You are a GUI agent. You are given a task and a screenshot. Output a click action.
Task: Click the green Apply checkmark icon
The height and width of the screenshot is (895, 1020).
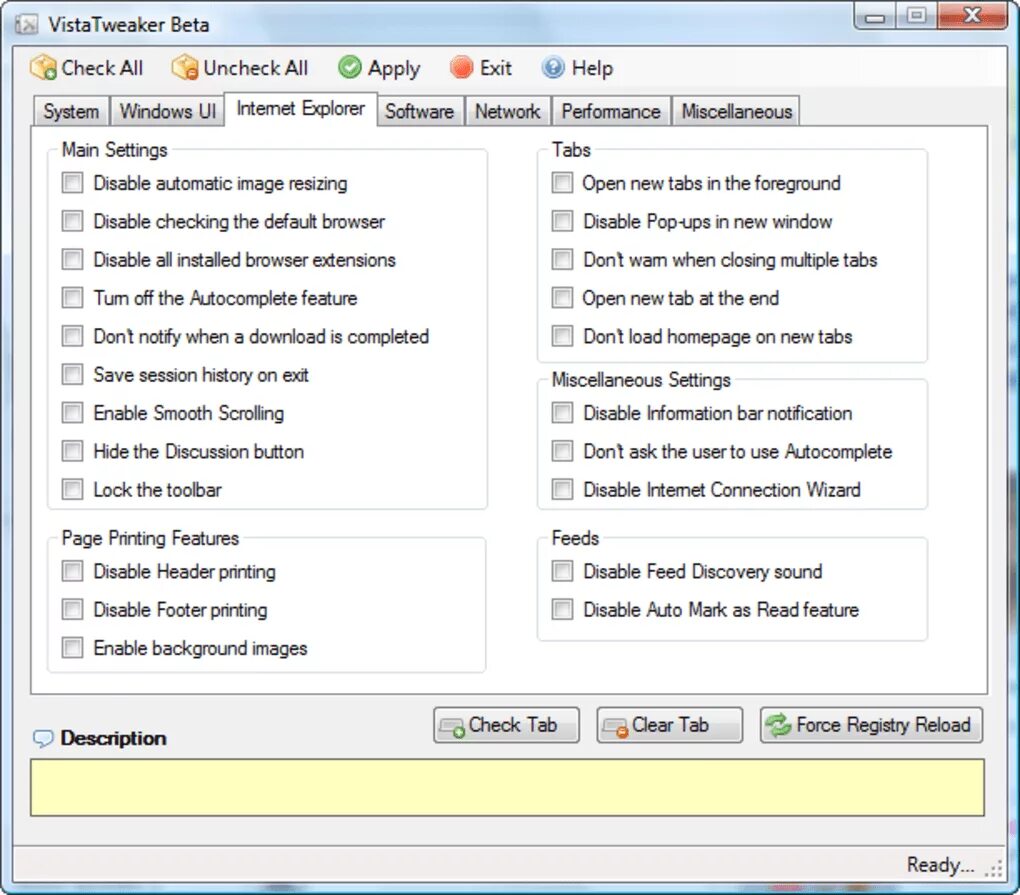(351, 68)
